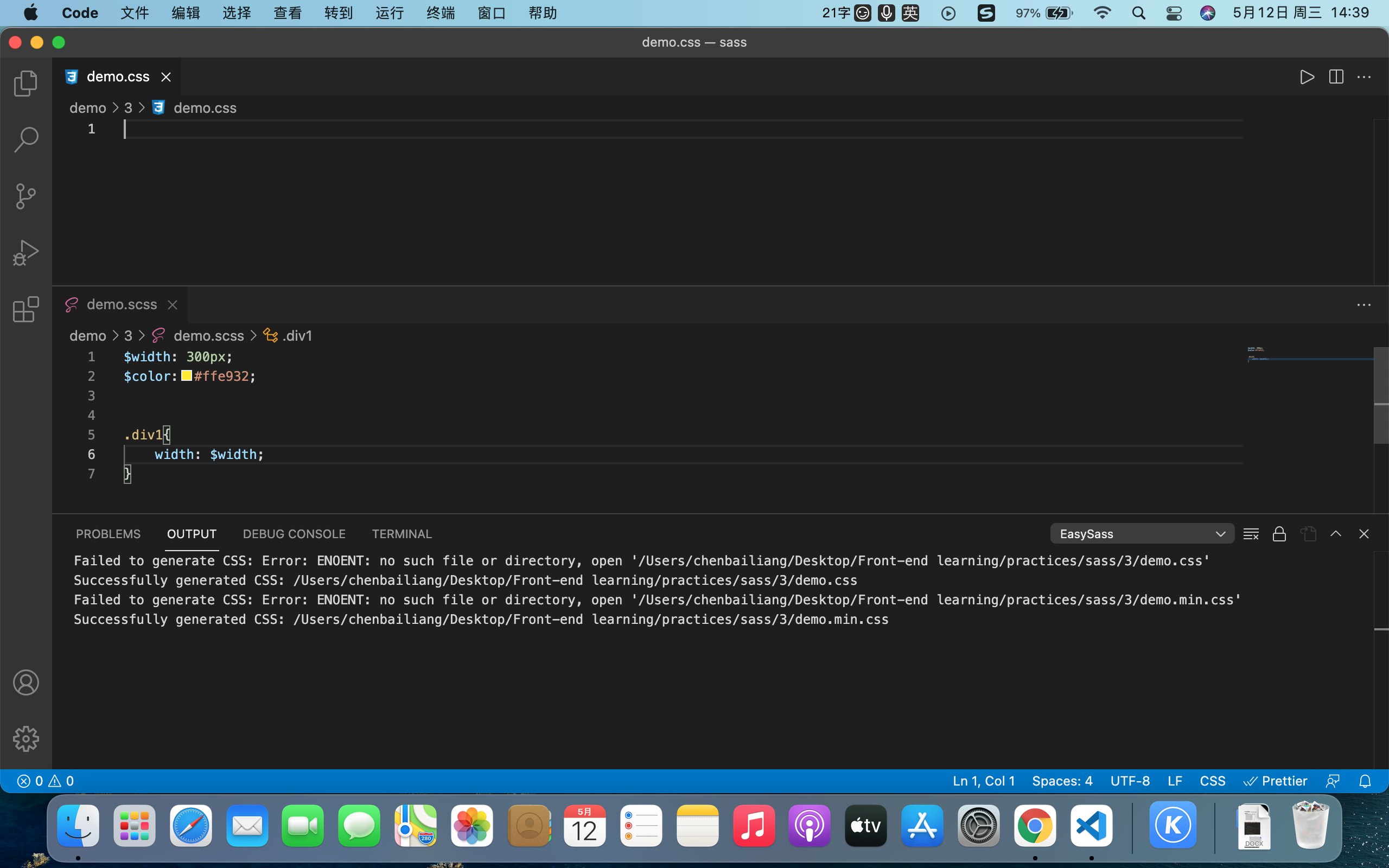Click demo folder in demo.css breadcrumb
Image resolution: width=1389 pixels, height=868 pixels.
[x=88, y=108]
